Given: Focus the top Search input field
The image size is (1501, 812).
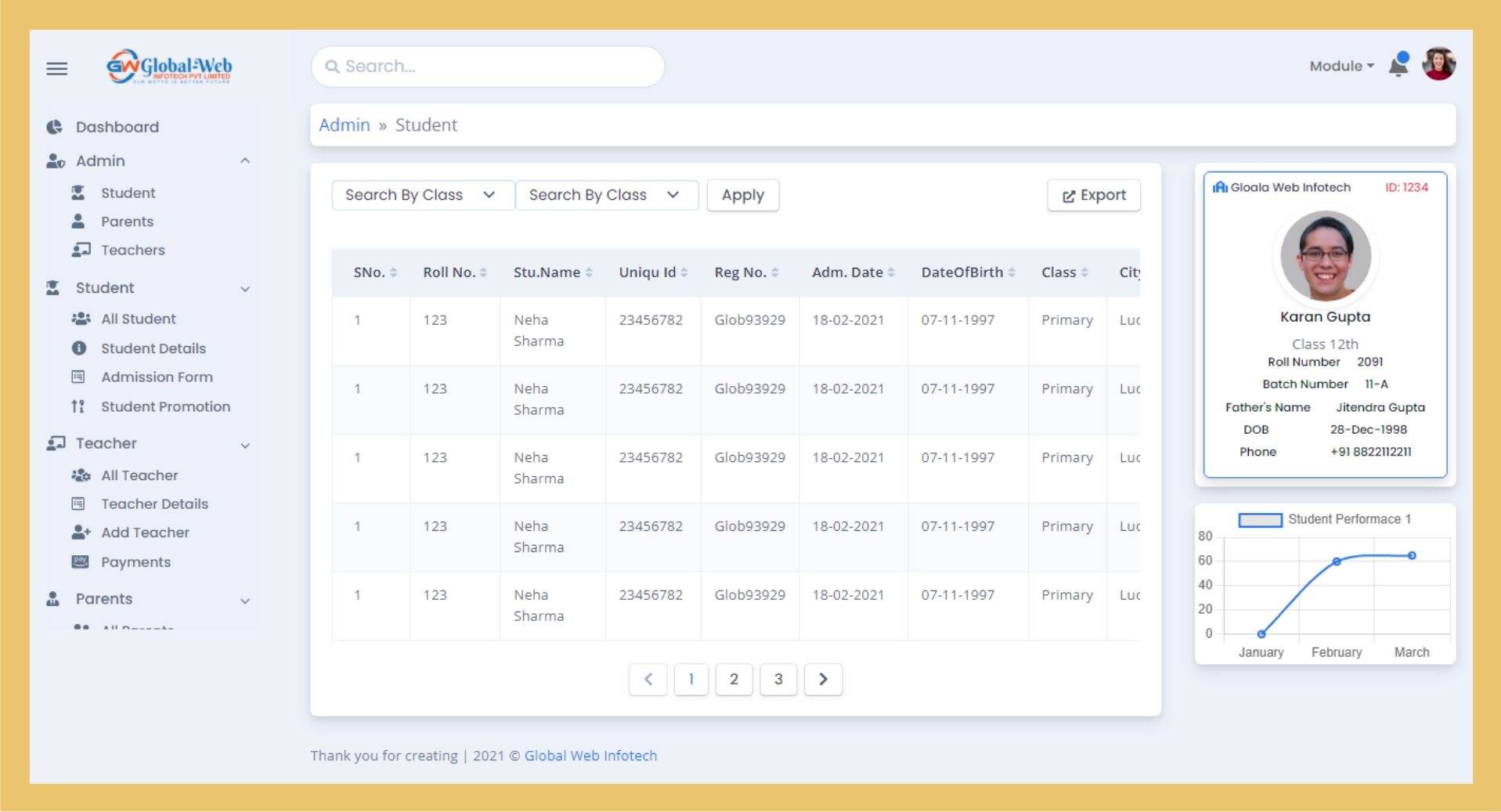Looking at the screenshot, I should coord(488,67).
